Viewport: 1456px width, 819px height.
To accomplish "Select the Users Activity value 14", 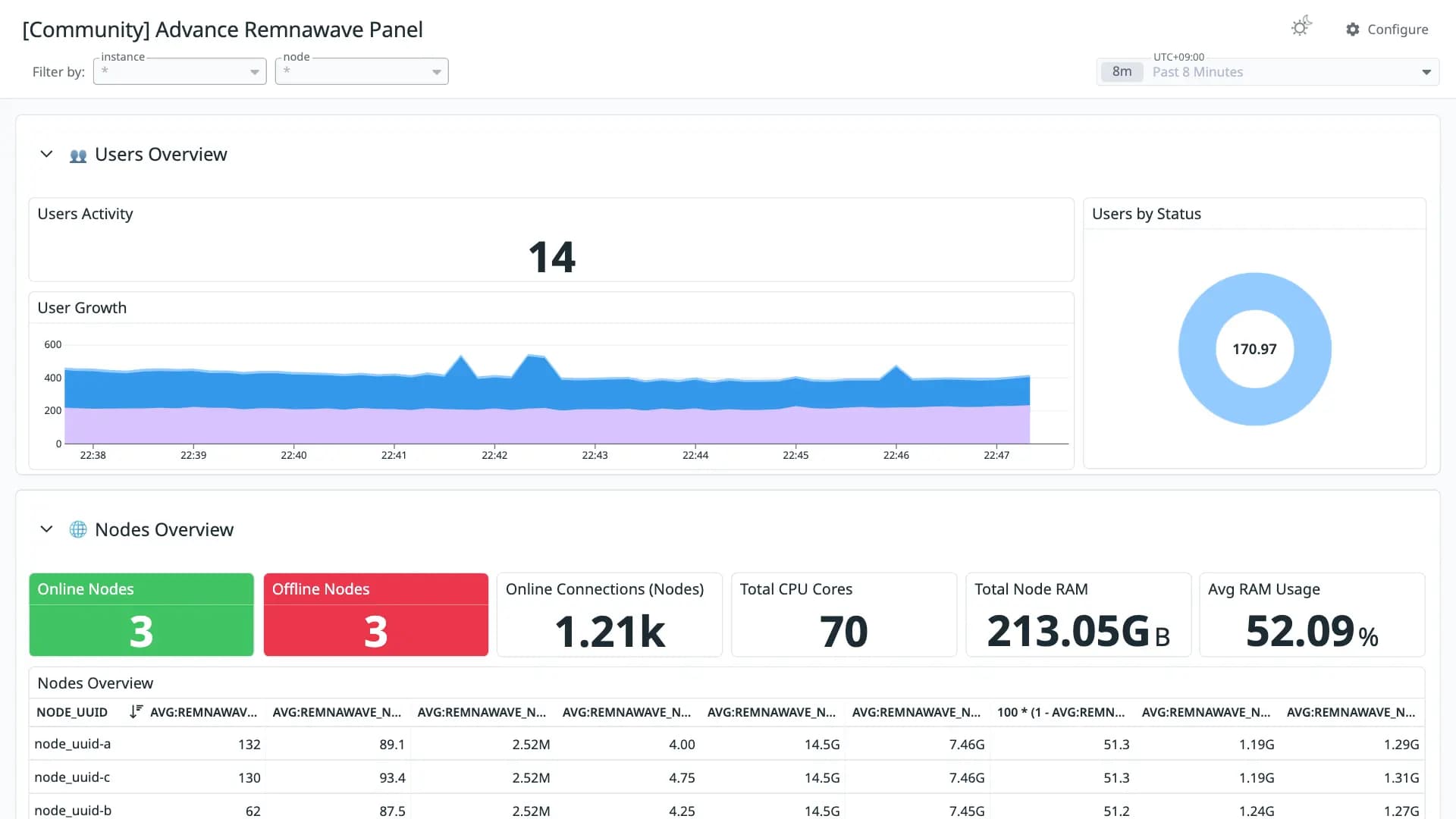I will point(551,257).
